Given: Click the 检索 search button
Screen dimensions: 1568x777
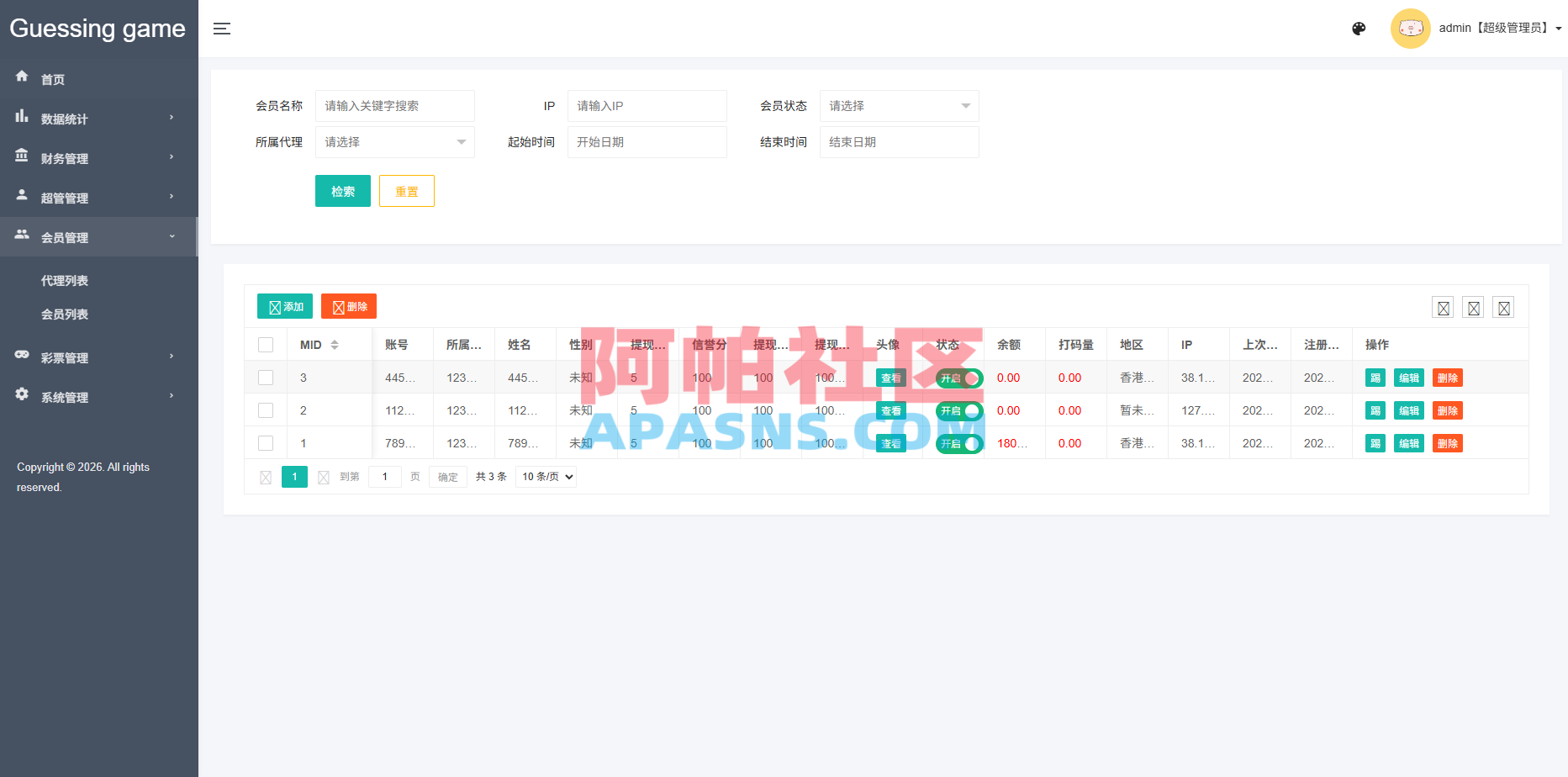Looking at the screenshot, I should (343, 191).
